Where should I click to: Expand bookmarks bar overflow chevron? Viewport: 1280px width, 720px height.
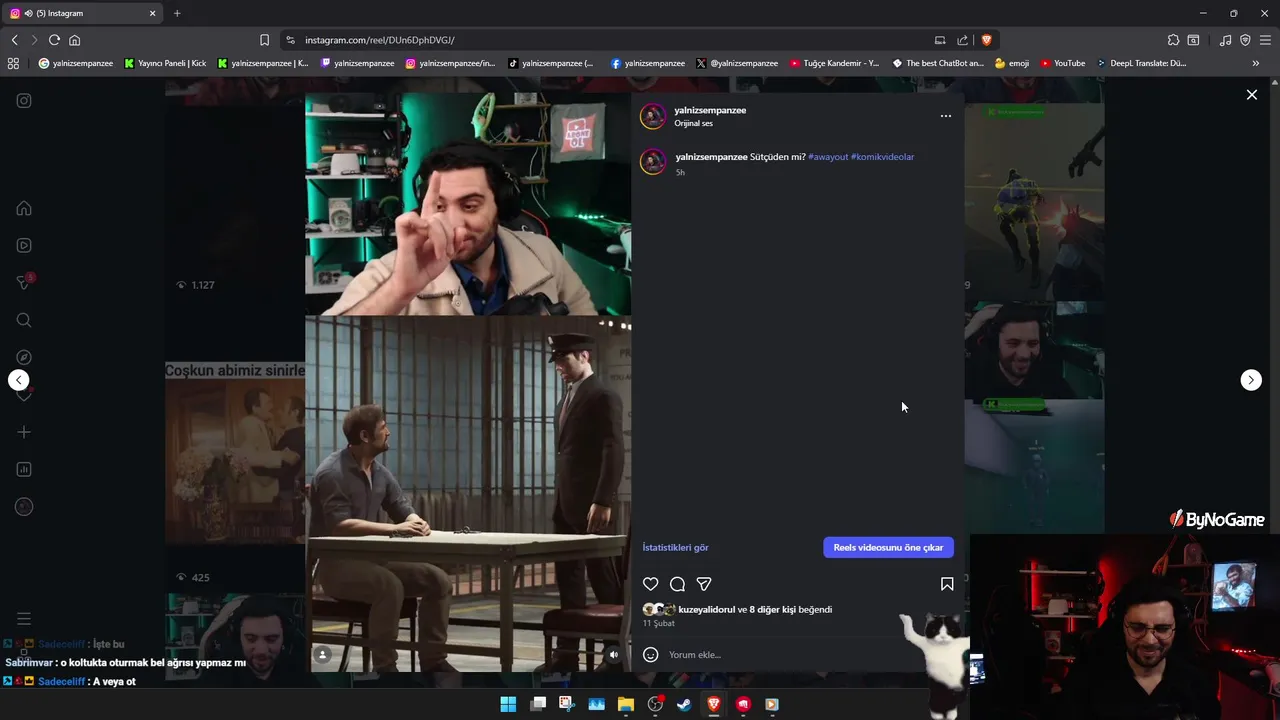click(1256, 63)
